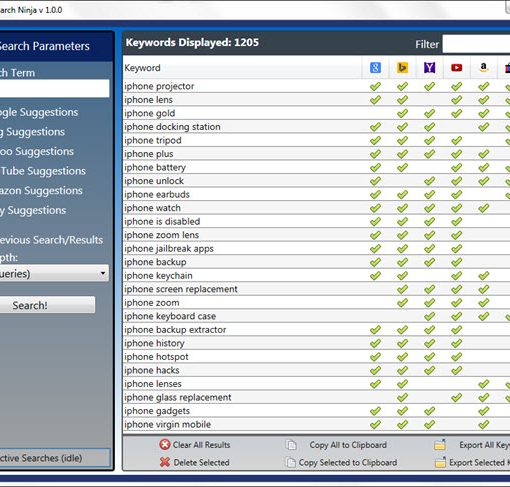Screen dimensions: 510x487
Task: Sort by the Amazon column icon
Action: [483, 68]
